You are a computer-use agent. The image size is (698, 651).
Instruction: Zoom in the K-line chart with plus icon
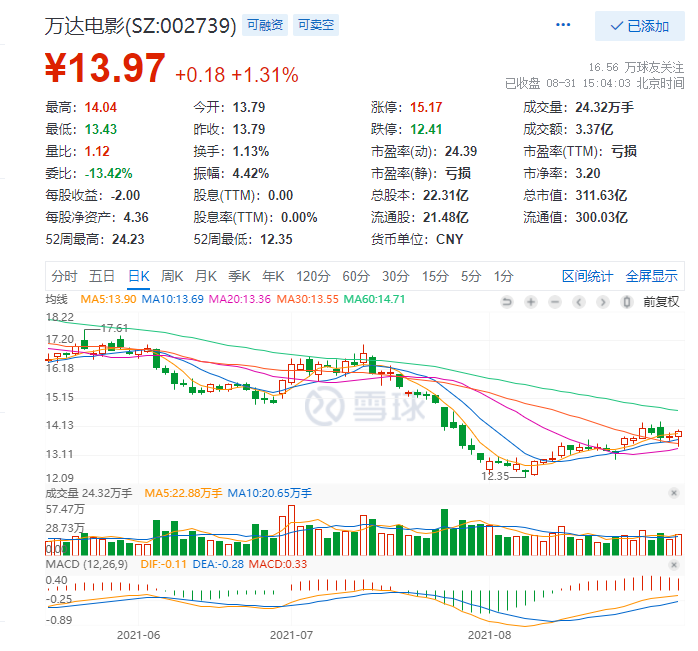pyautogui.click(x=531, y=302)
